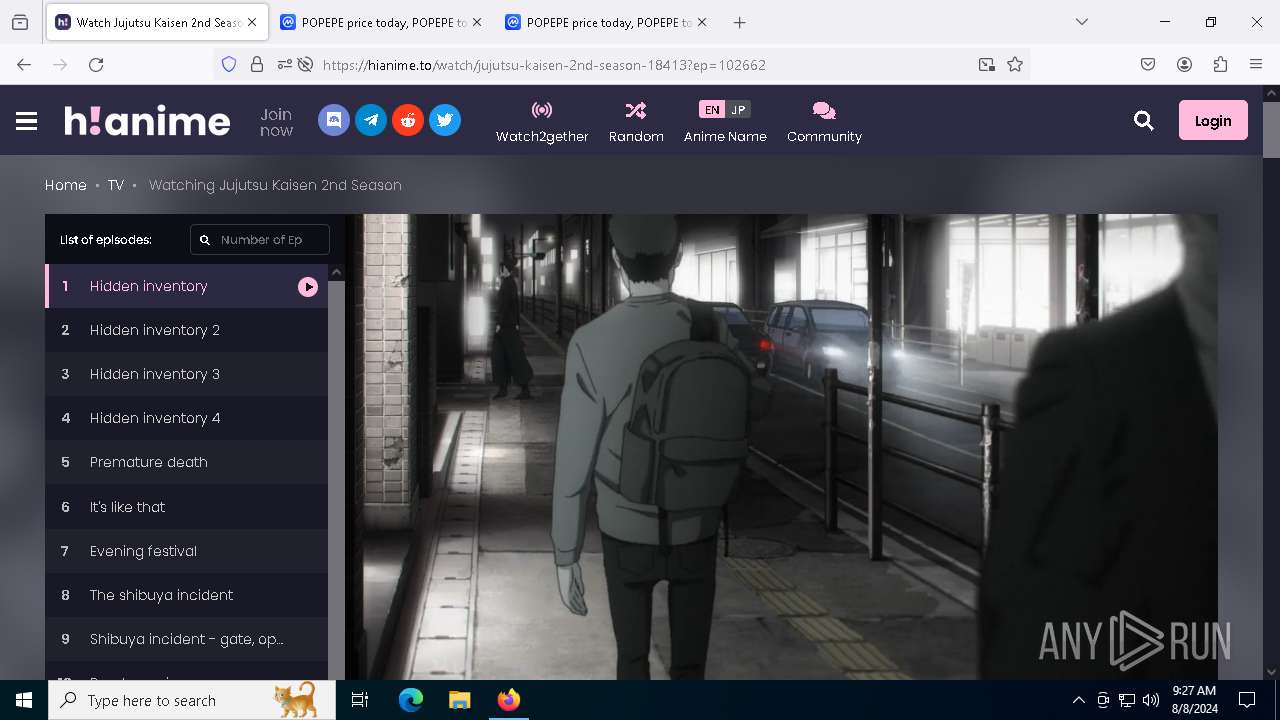Image resolution: width=1280 pixels, height=720 pixels.
Task: Open a new browser tab
Action: (x=739, y=22)
